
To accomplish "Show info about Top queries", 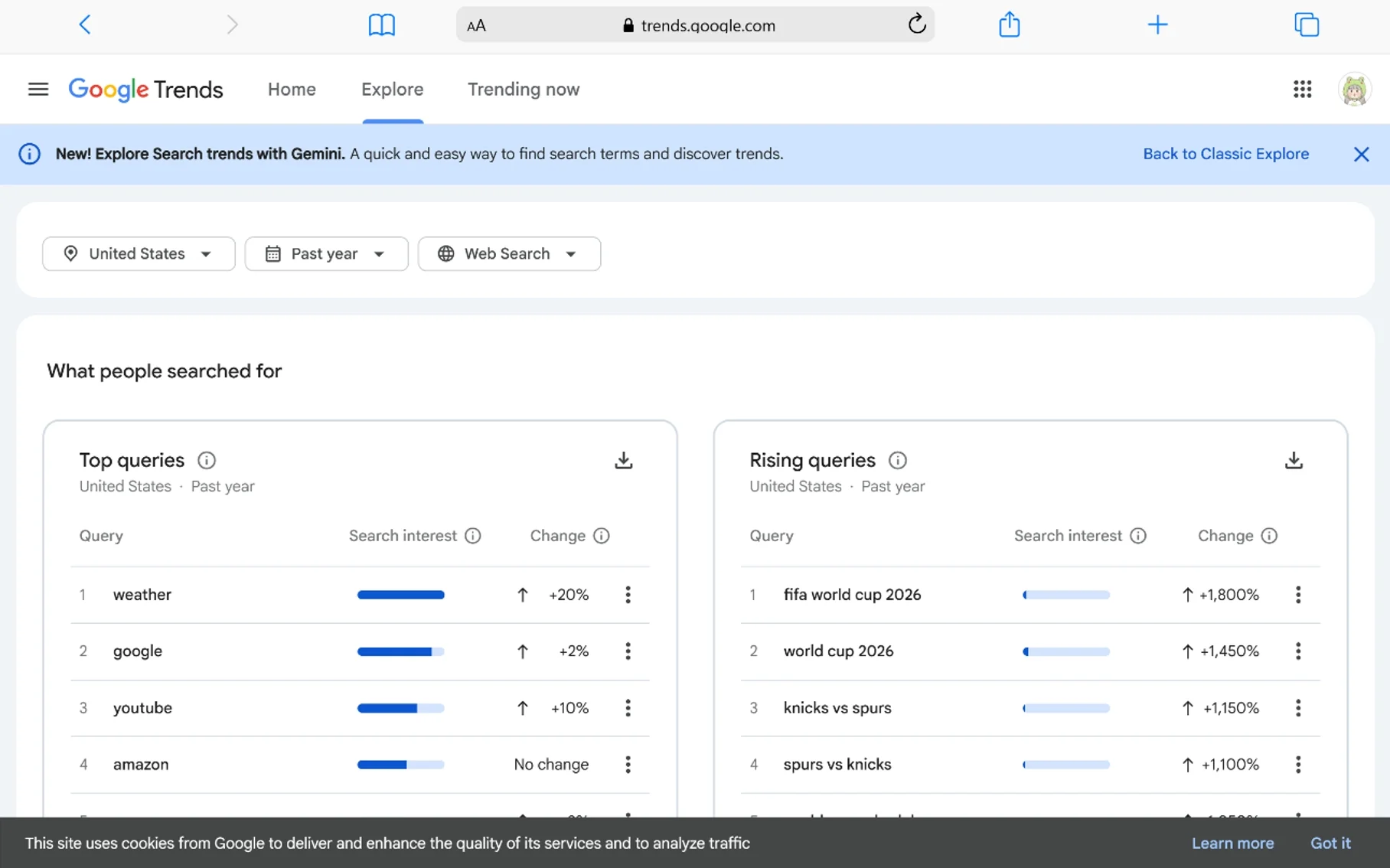I will (x=207, y=460).
